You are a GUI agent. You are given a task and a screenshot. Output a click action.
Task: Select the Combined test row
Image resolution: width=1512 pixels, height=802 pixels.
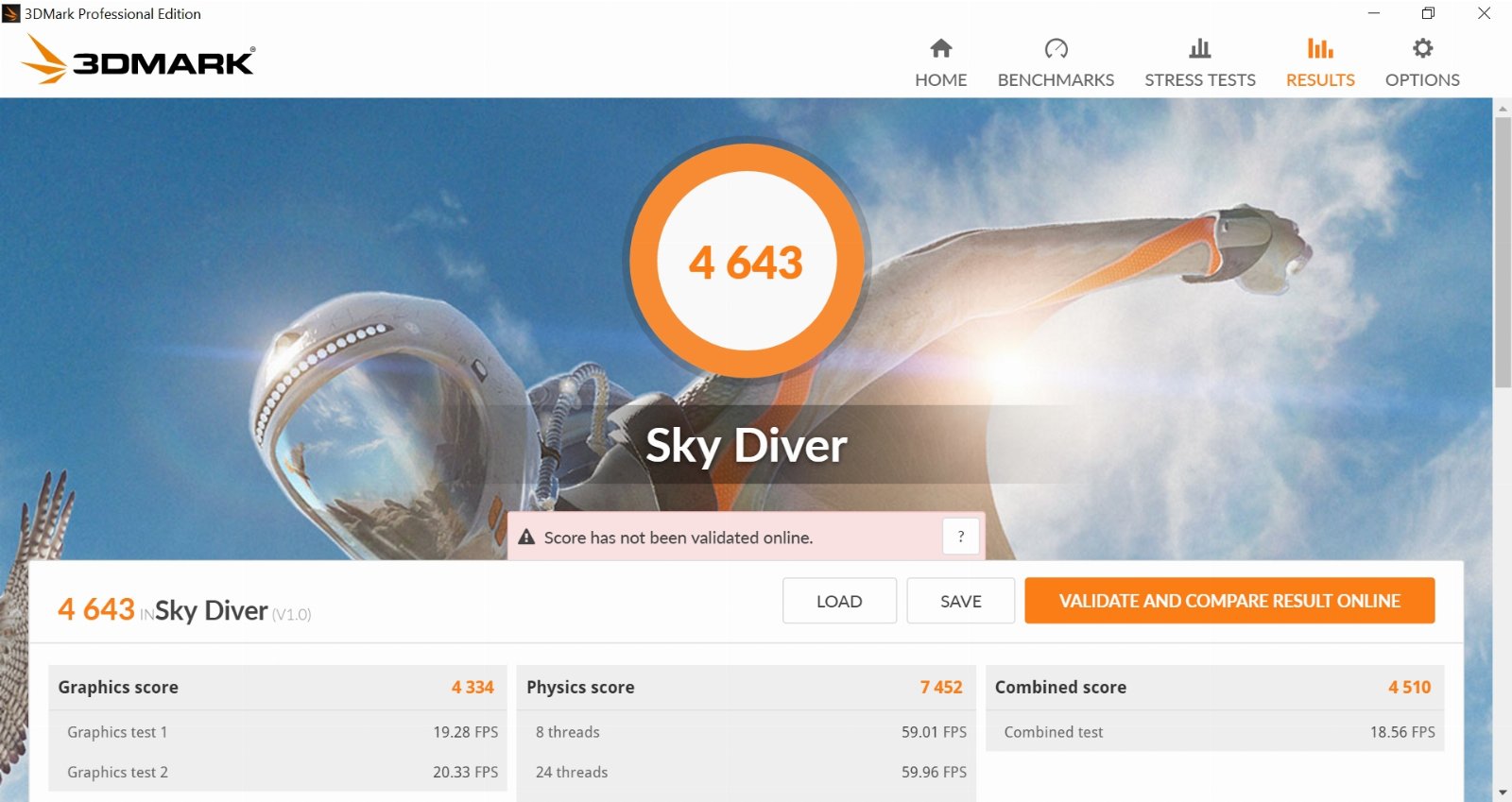tap(1215, 732)
